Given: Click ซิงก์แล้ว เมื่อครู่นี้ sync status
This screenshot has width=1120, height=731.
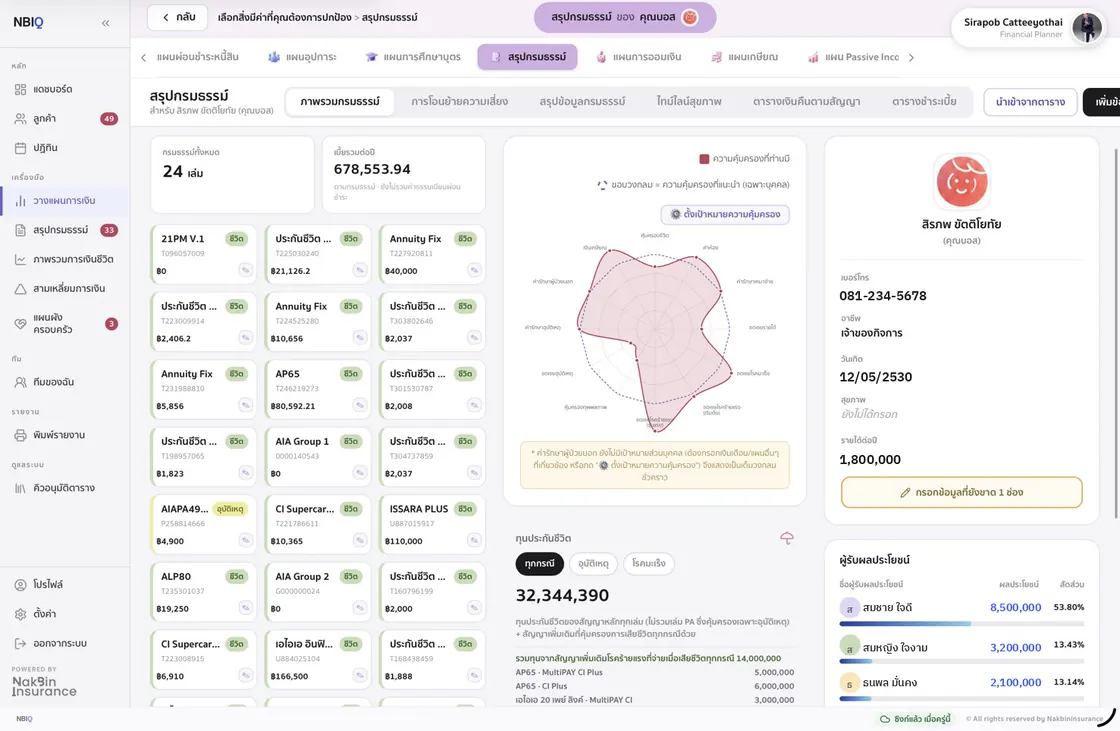Looking at the screenshot, I should (x=915, y=719).
